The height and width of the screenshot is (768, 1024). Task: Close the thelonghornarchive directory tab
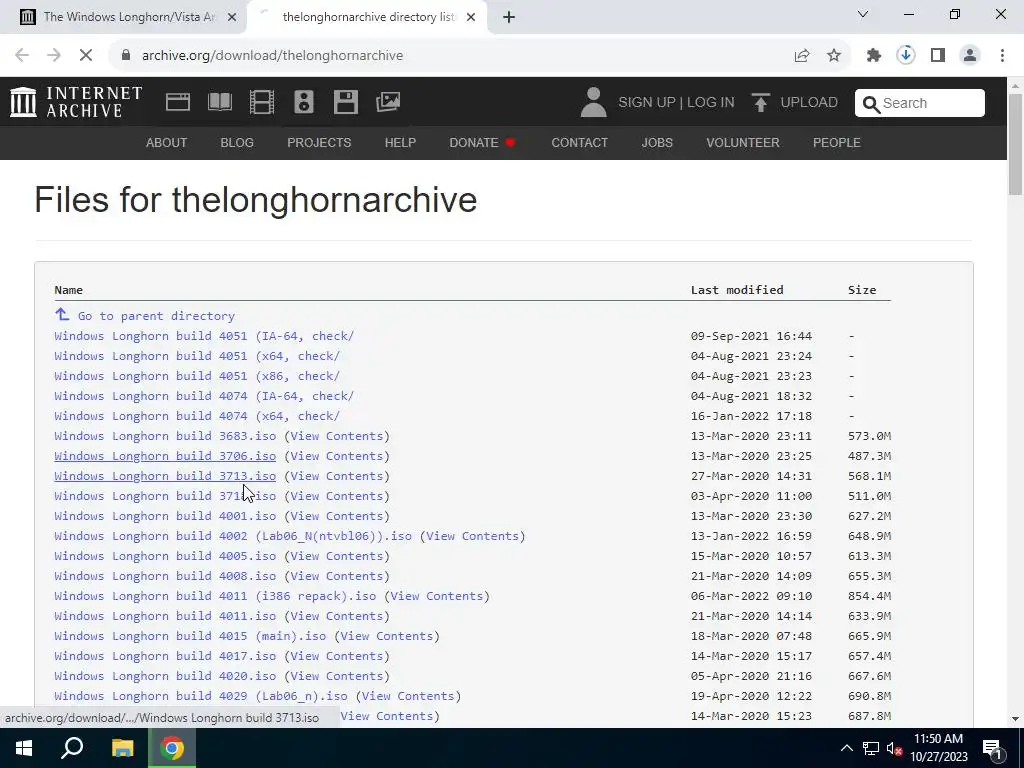click(x=471, y=17)
